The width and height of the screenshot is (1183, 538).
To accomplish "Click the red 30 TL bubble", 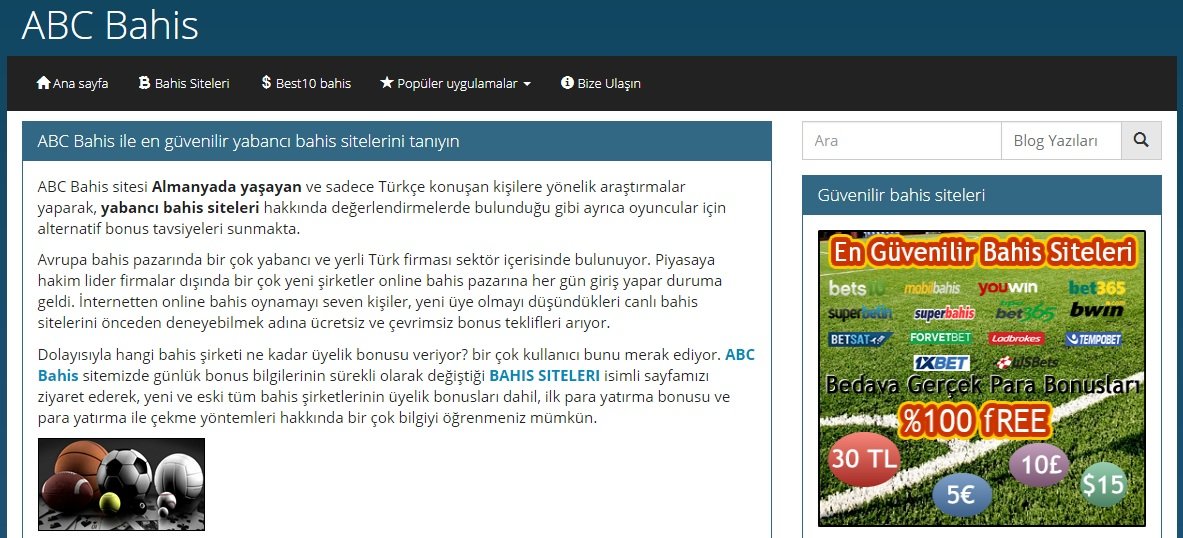I will point(864,459).
